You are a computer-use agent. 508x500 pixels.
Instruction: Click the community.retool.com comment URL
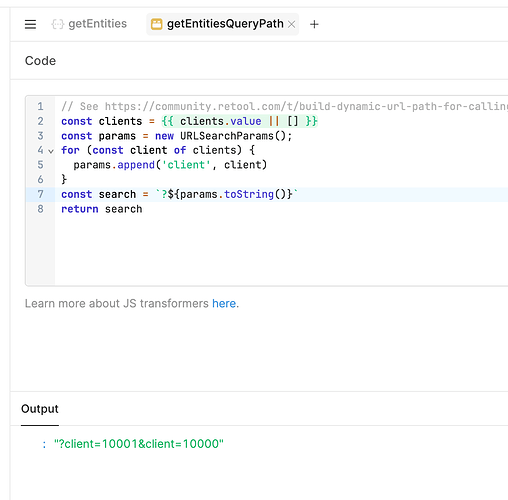[306, 106]
